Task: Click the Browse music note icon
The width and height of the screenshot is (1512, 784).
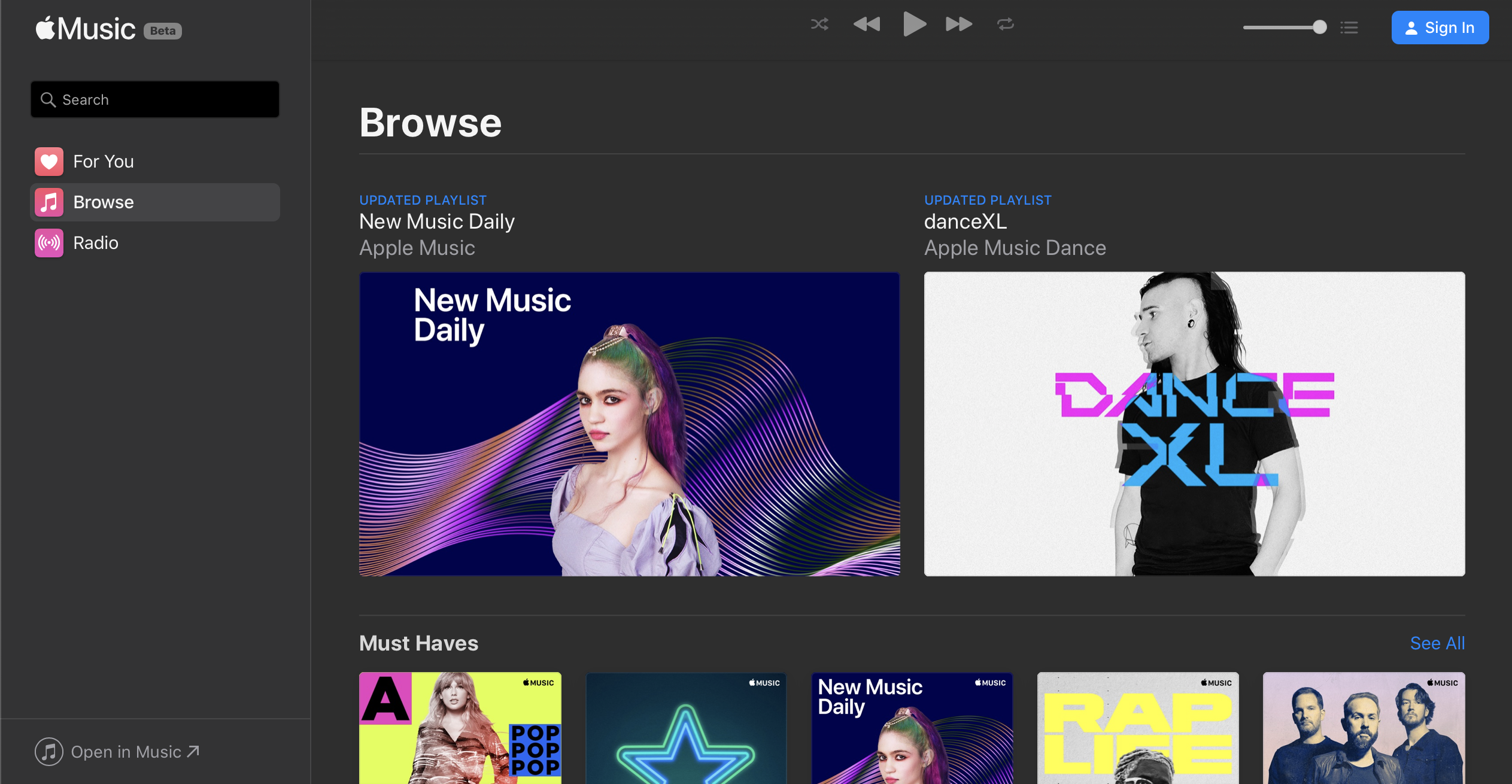Action: [x=49, y=202]
